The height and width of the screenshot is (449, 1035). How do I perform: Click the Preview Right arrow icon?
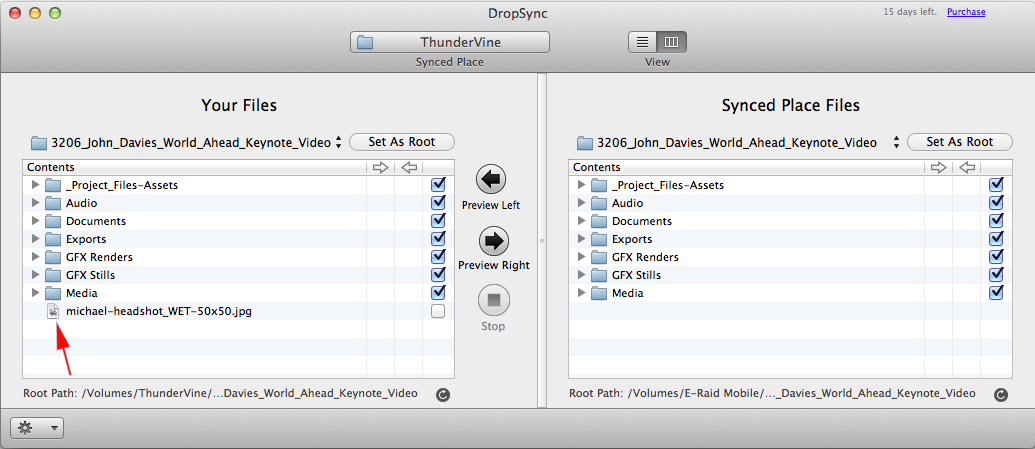point(494,241)
